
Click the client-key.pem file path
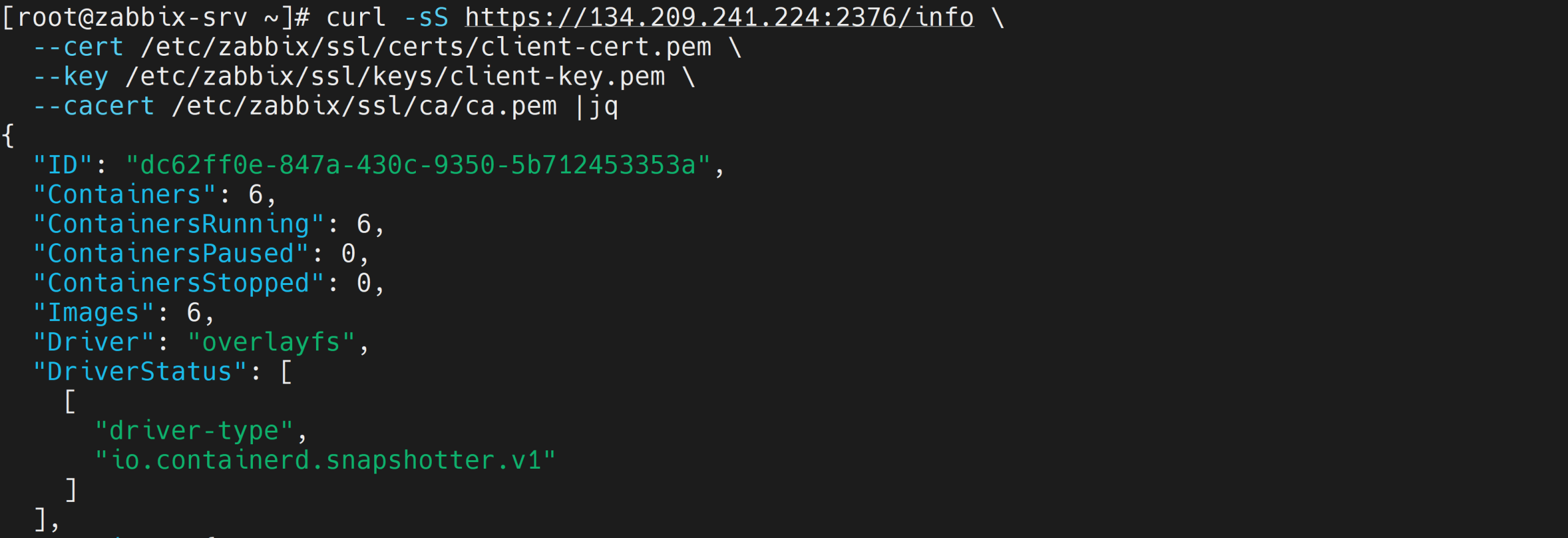point(395,77)
